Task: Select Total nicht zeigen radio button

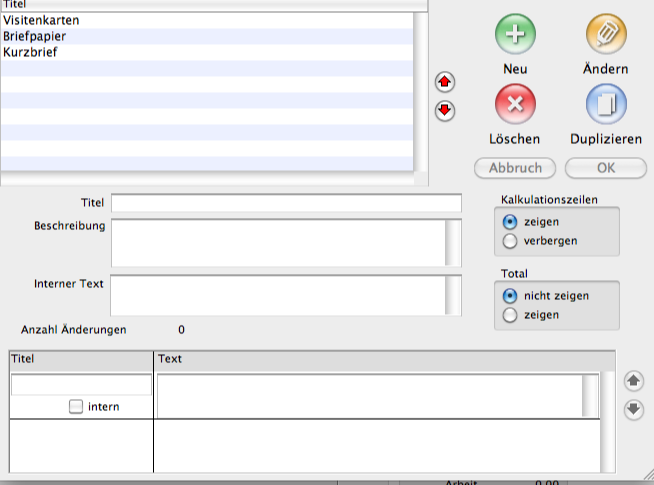Action: (510, 296)
